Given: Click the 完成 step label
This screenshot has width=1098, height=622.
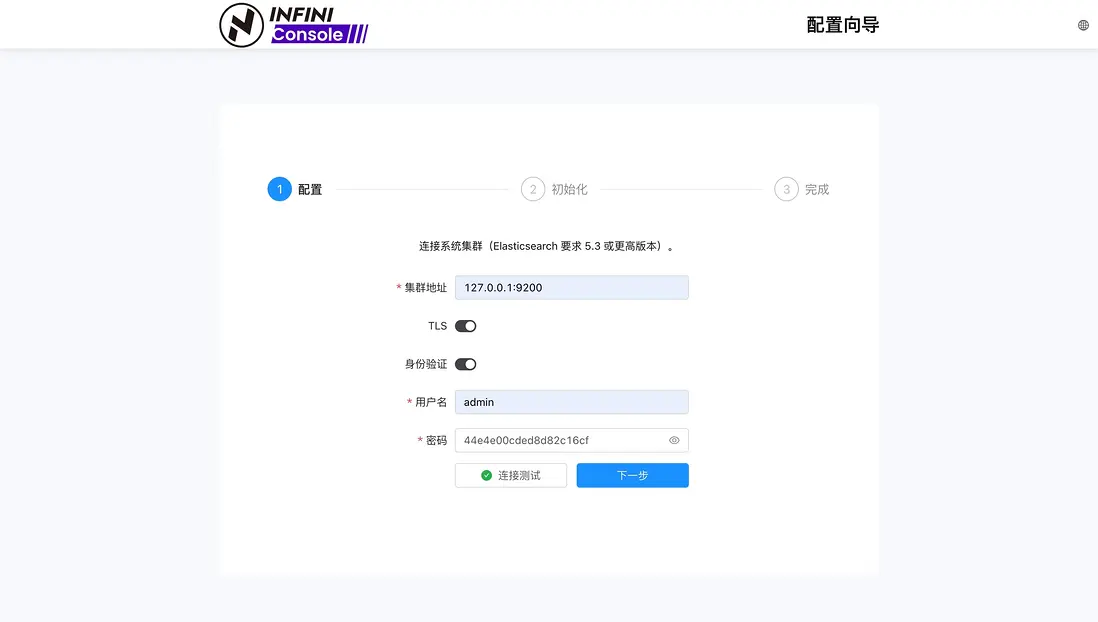Looking at the screenshot, I should (815, 189).
